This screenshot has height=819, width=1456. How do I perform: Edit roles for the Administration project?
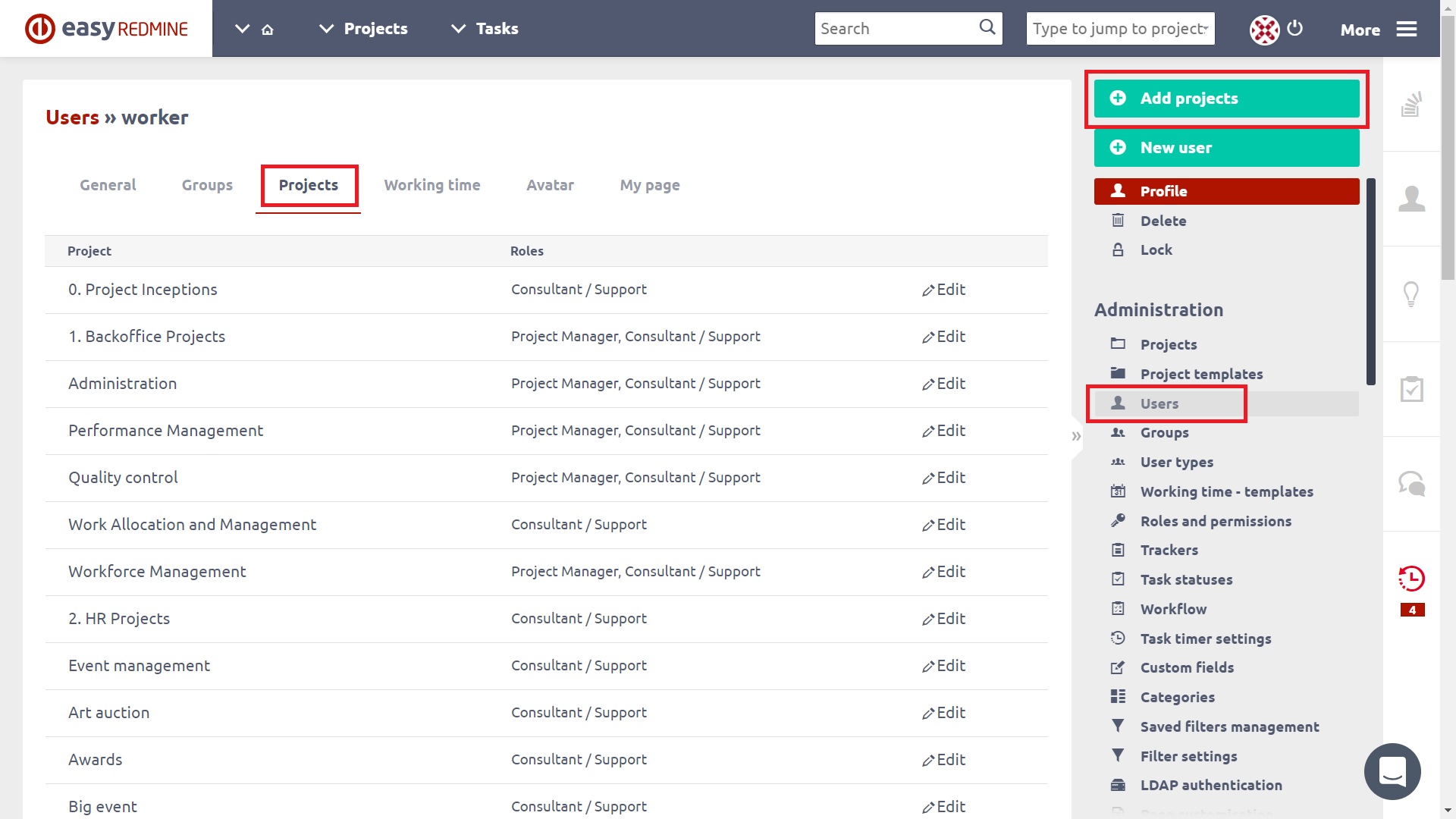[943, 384]
